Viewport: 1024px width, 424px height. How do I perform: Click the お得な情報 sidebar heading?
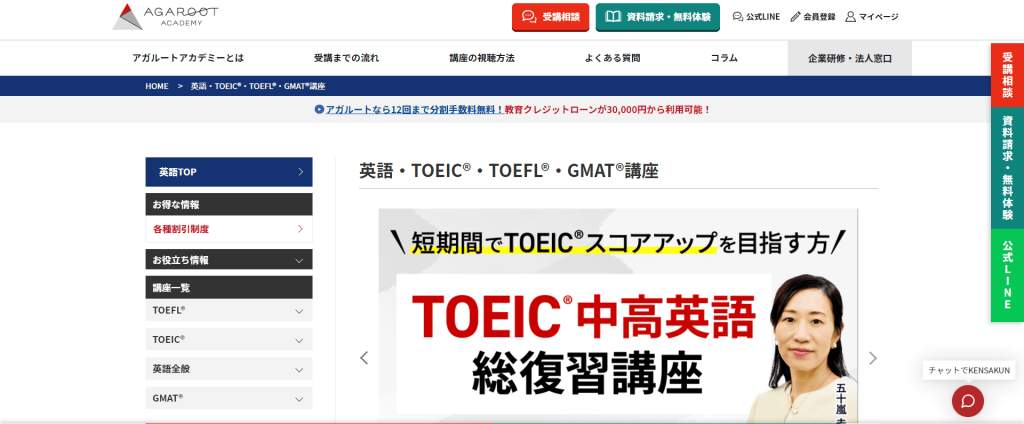tap(229, 204)
